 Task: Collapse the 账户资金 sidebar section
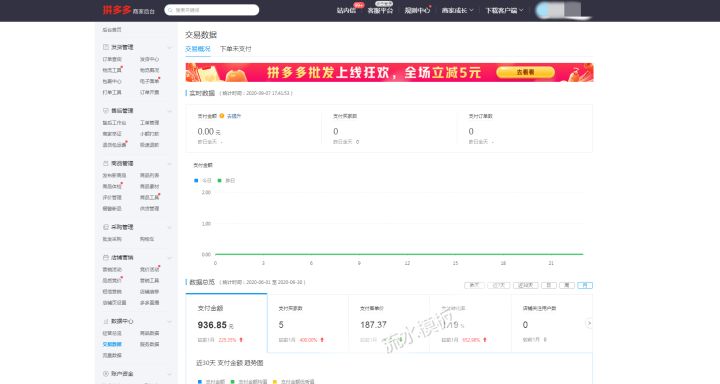click(x=169, y=374)
